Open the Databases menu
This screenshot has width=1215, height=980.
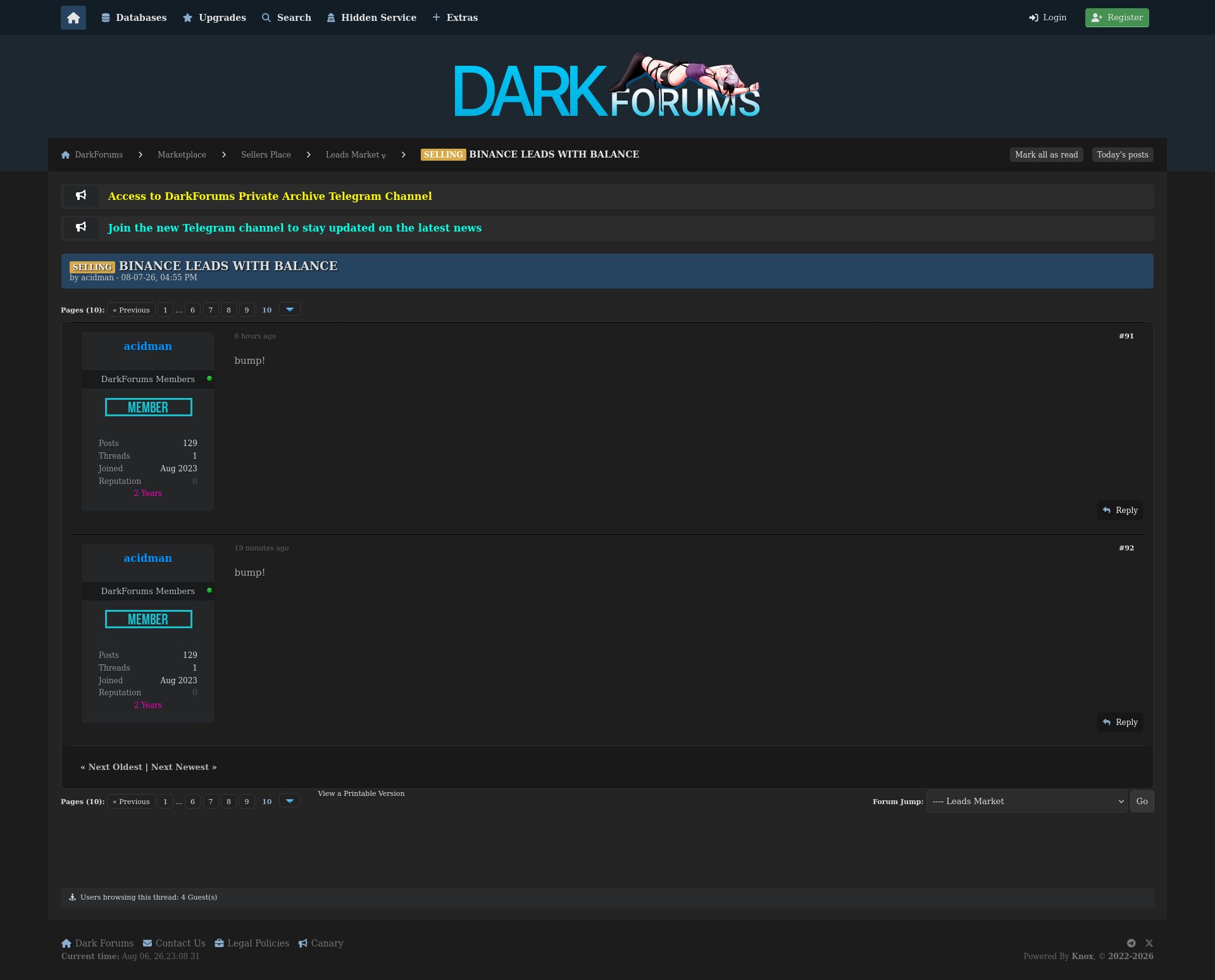point(134,18)
